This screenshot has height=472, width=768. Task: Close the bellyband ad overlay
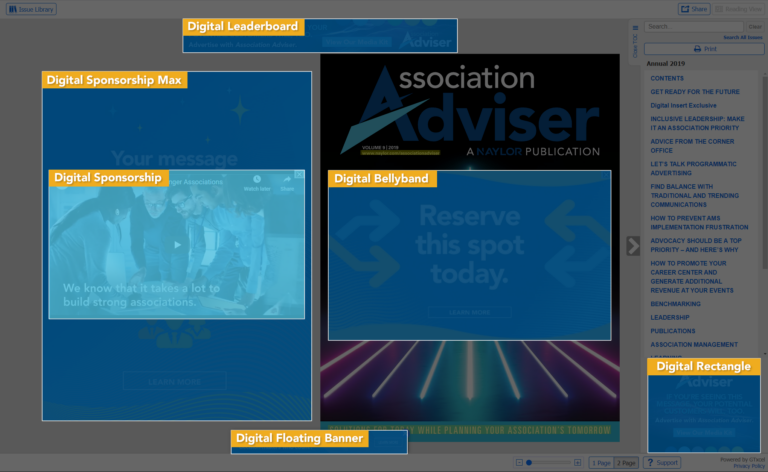[606, 175]
